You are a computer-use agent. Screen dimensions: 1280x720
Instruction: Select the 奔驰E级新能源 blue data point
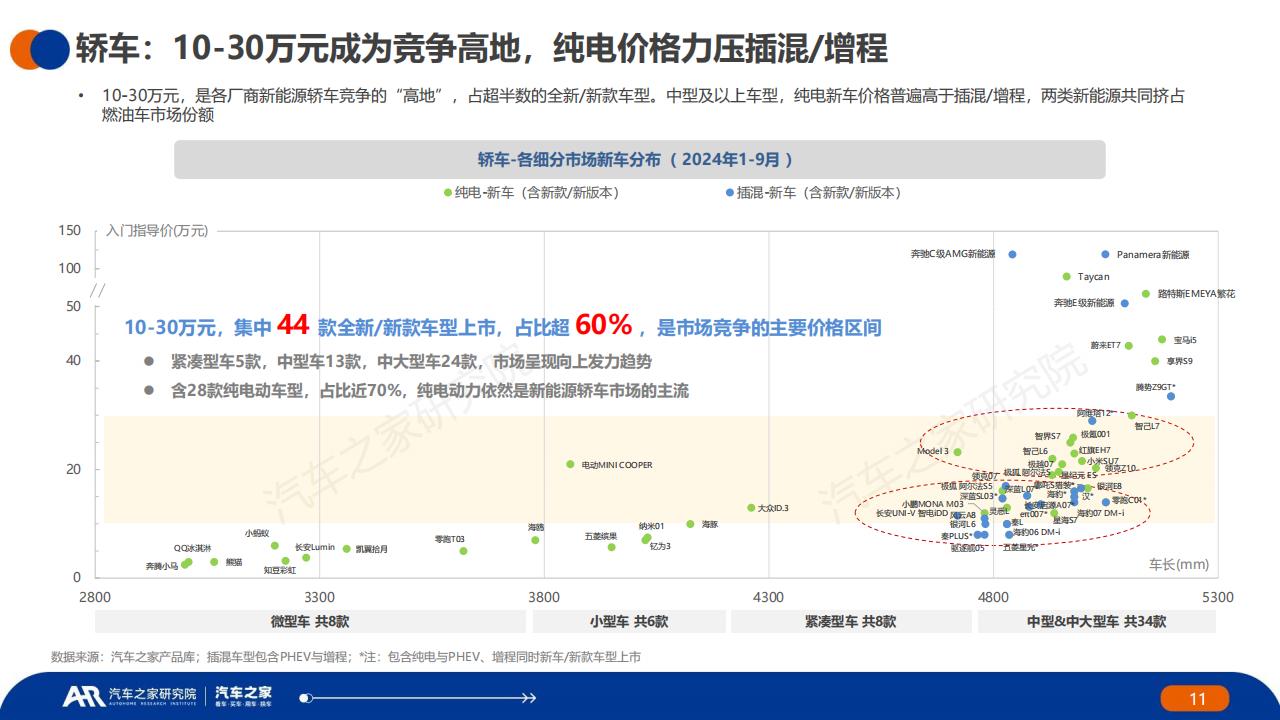[1124, 303]
